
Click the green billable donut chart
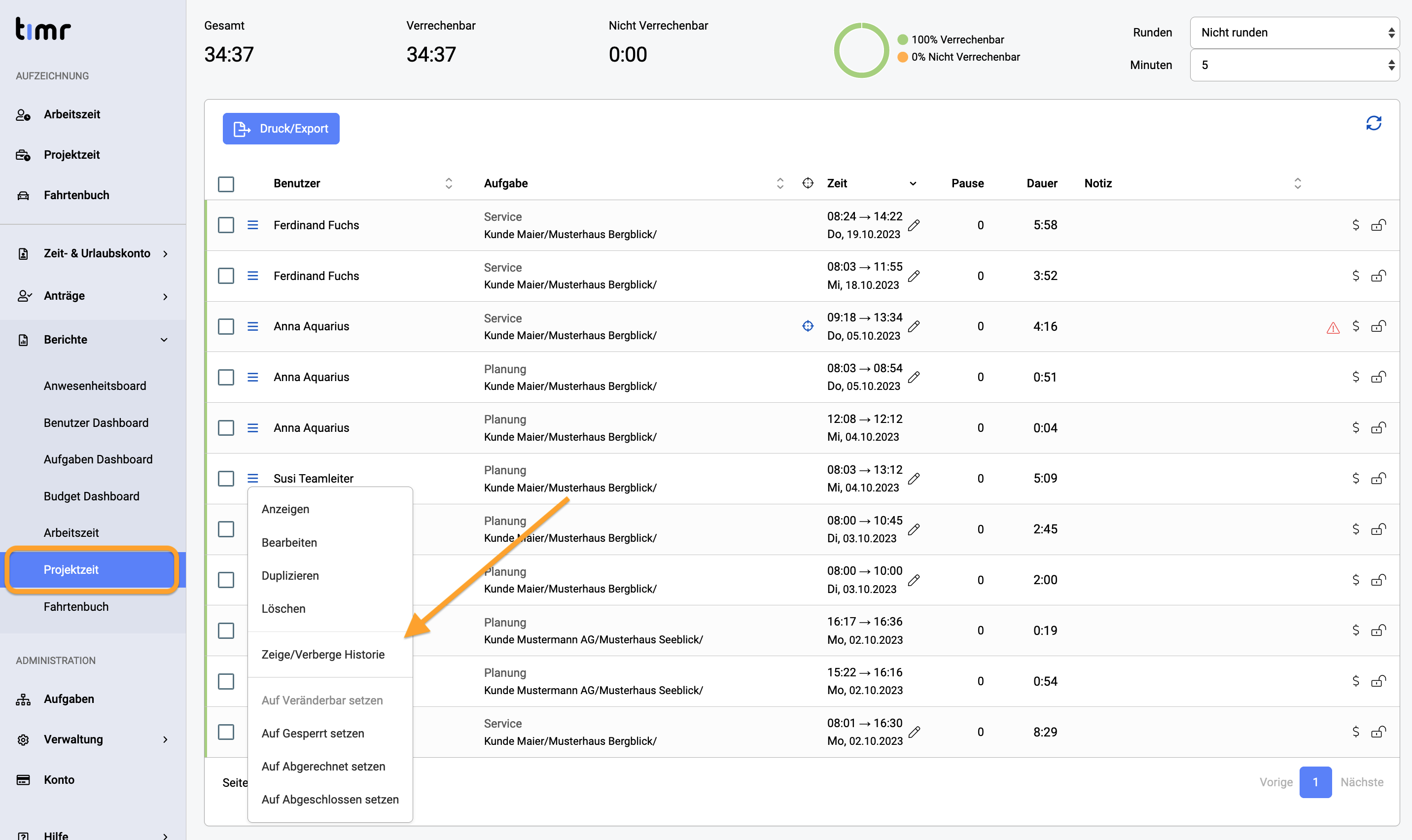pyautogui.click(x=861, y=50)
